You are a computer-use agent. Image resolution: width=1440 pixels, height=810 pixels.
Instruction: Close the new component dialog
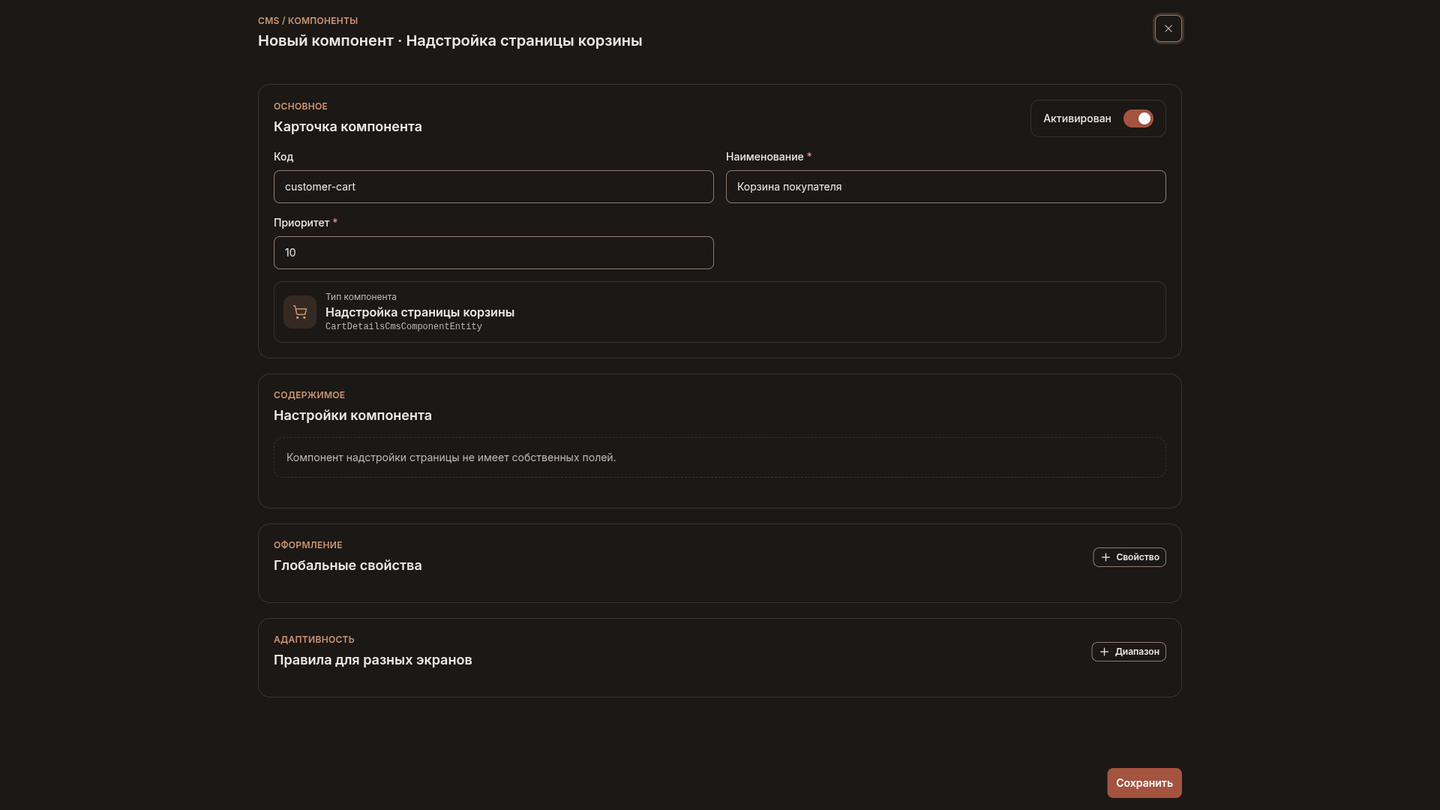tap(1168, 28)
